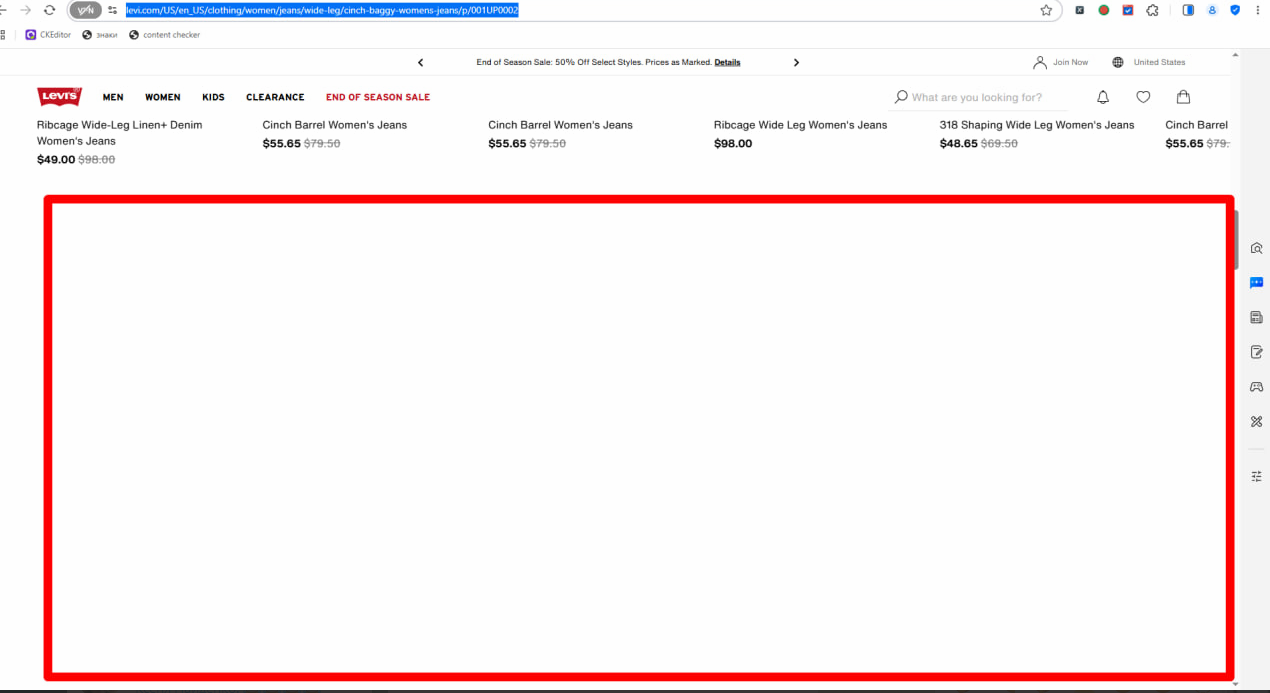Open END OF SEASON SALE menu

tap(378, 97)
